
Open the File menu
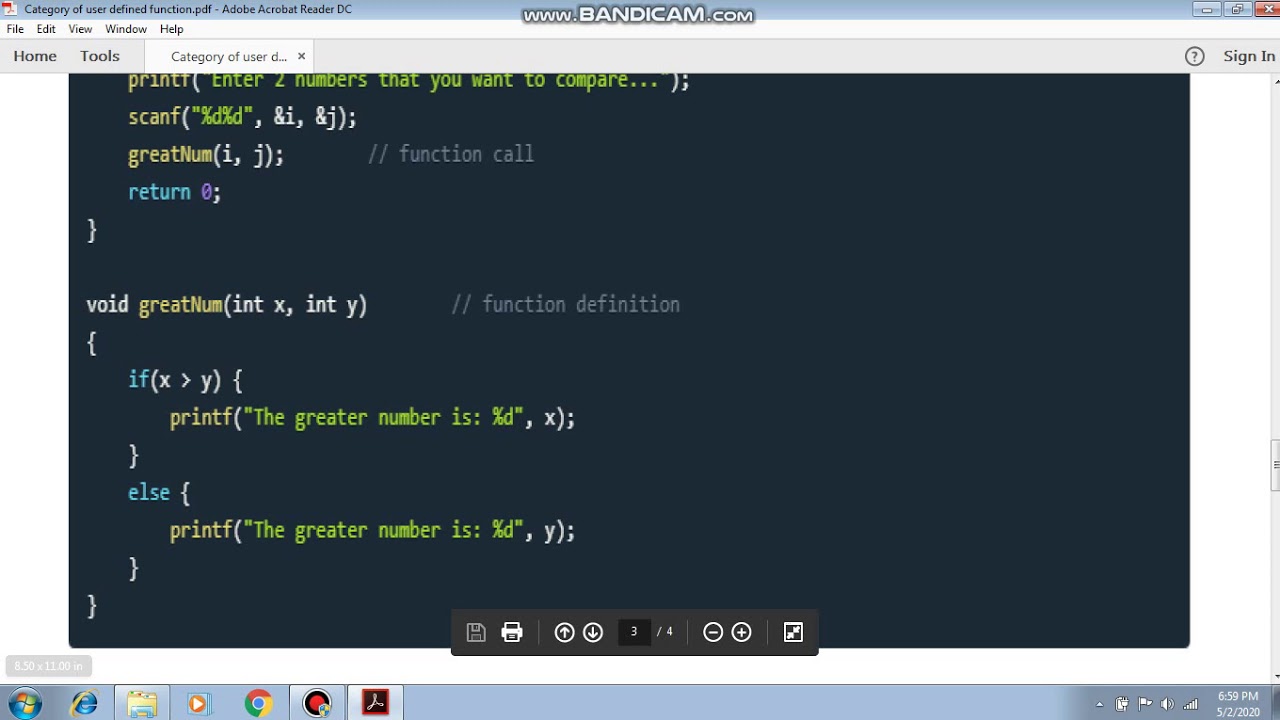click(x=15, y=29)
